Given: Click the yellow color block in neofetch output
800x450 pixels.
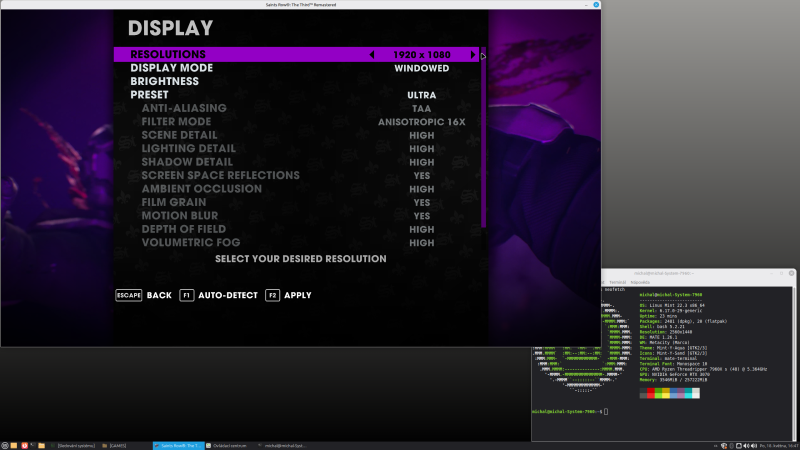Looking at the screenshot, I should [x=666, y=393].
